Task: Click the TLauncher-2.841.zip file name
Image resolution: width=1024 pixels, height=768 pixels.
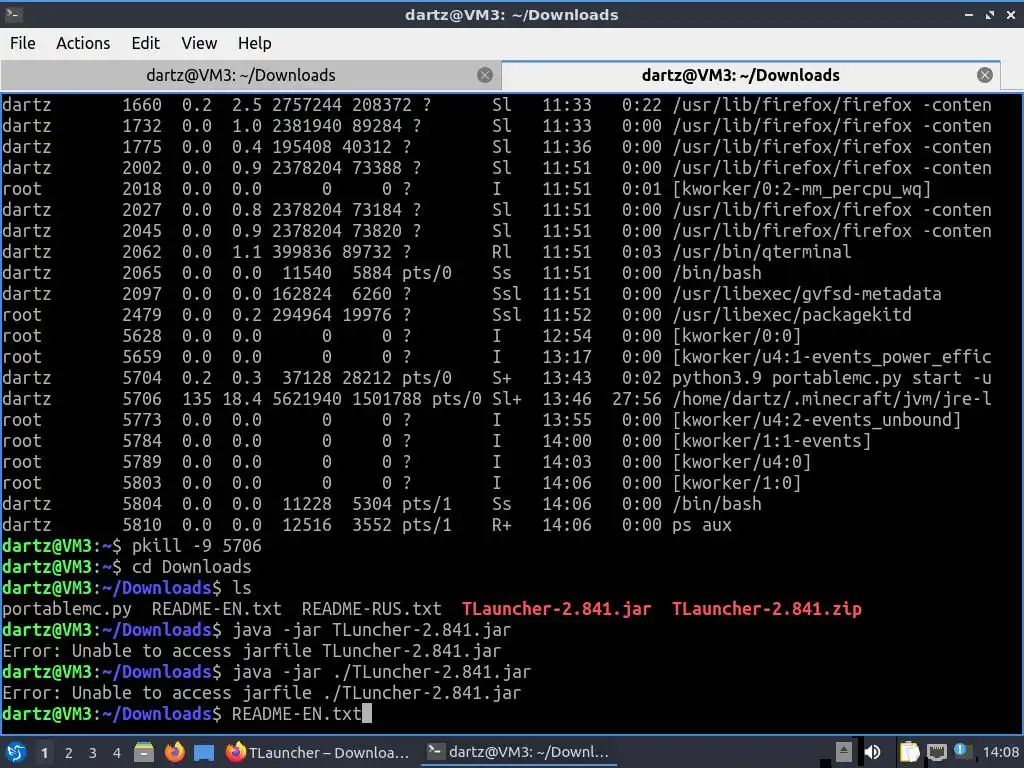Action: click(767, 609)
